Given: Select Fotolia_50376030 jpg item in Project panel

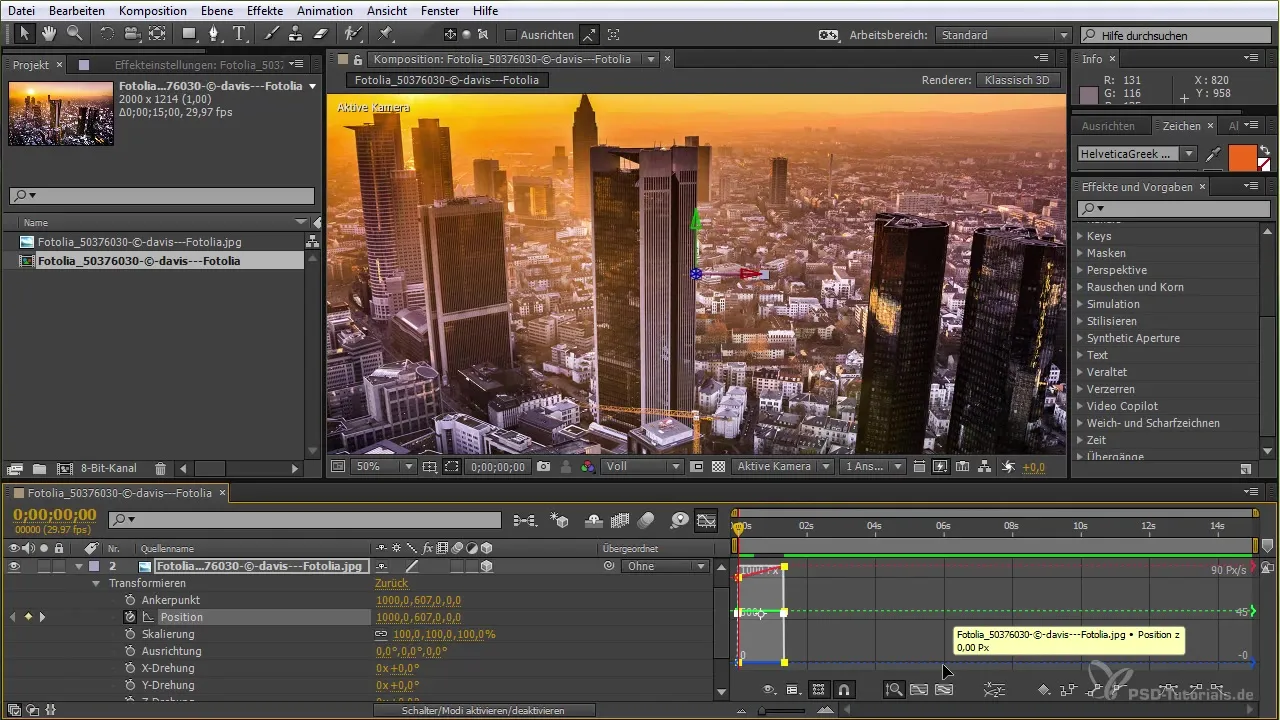Looking at the screenshot, I should (x=139, y=242).
